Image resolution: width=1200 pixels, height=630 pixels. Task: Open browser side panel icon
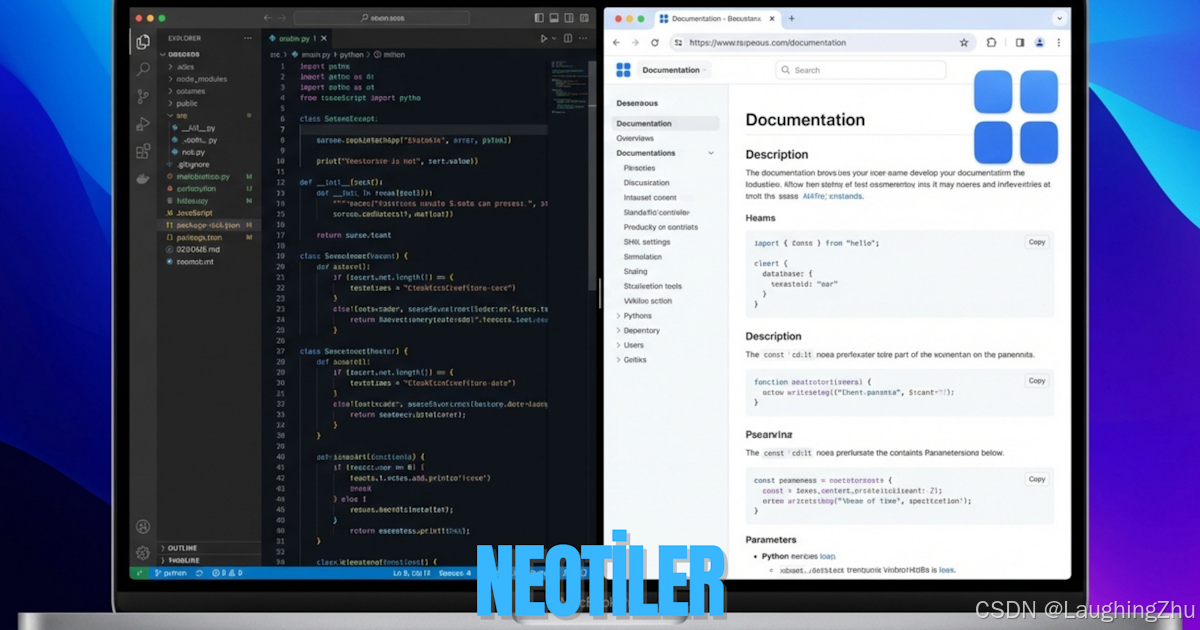pos(1020,43)
